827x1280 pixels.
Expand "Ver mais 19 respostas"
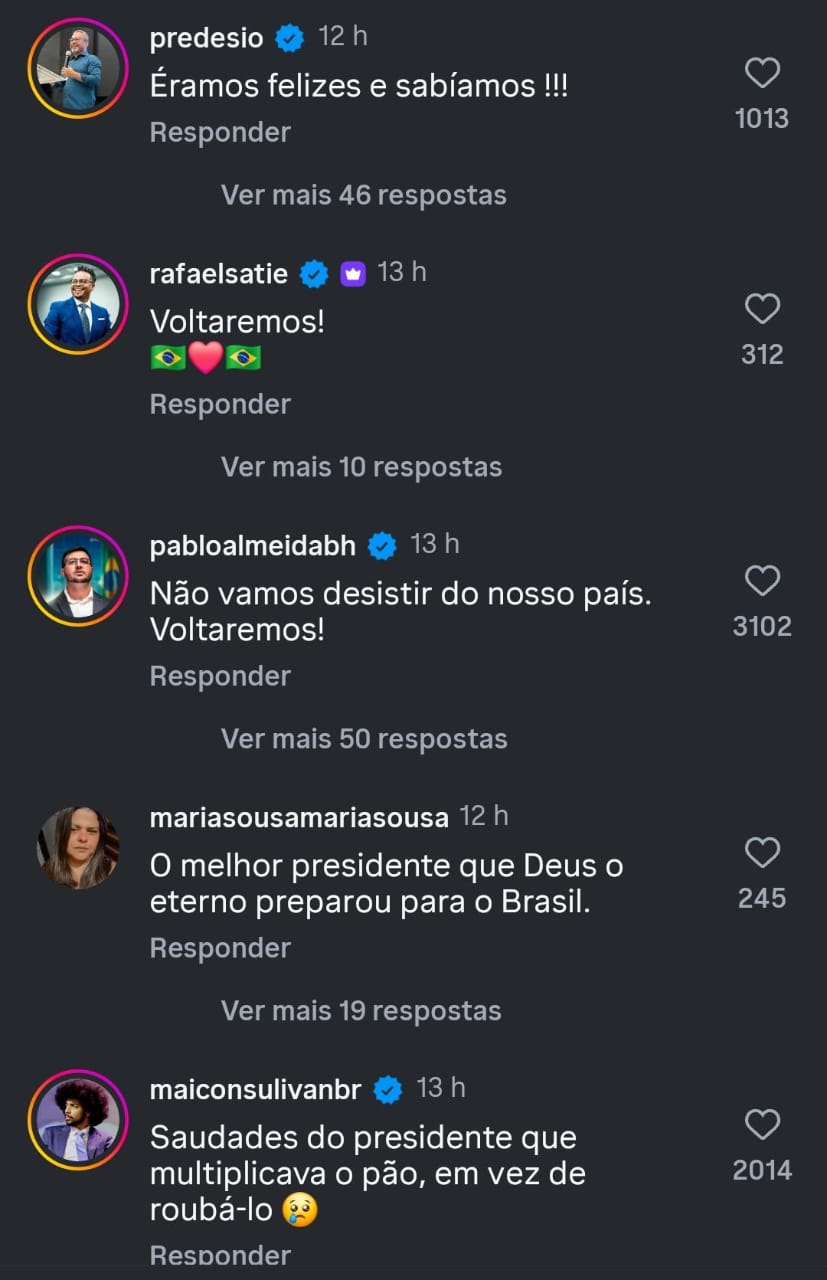[x=361, y=1011]
